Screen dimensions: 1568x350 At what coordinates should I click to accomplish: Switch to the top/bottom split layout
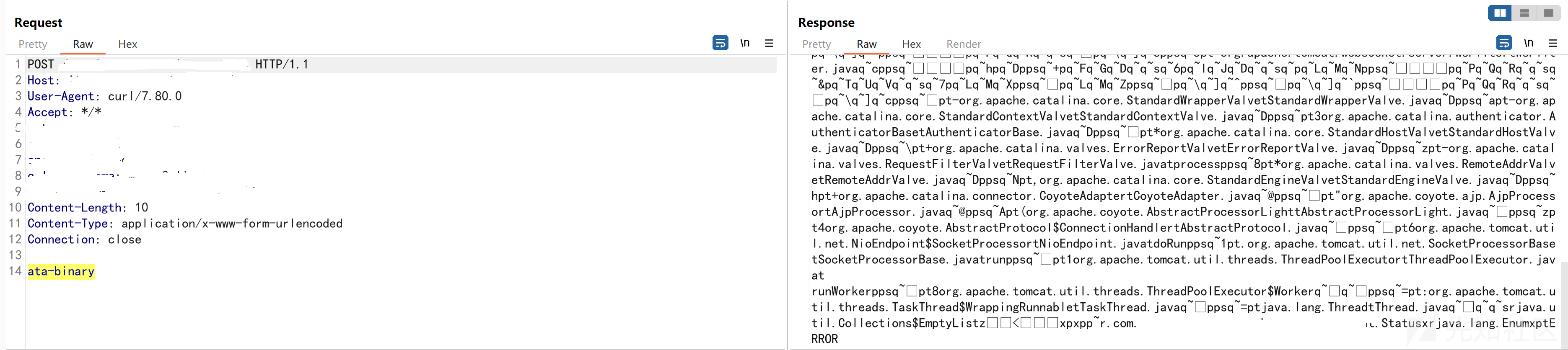pos(1524,13)
